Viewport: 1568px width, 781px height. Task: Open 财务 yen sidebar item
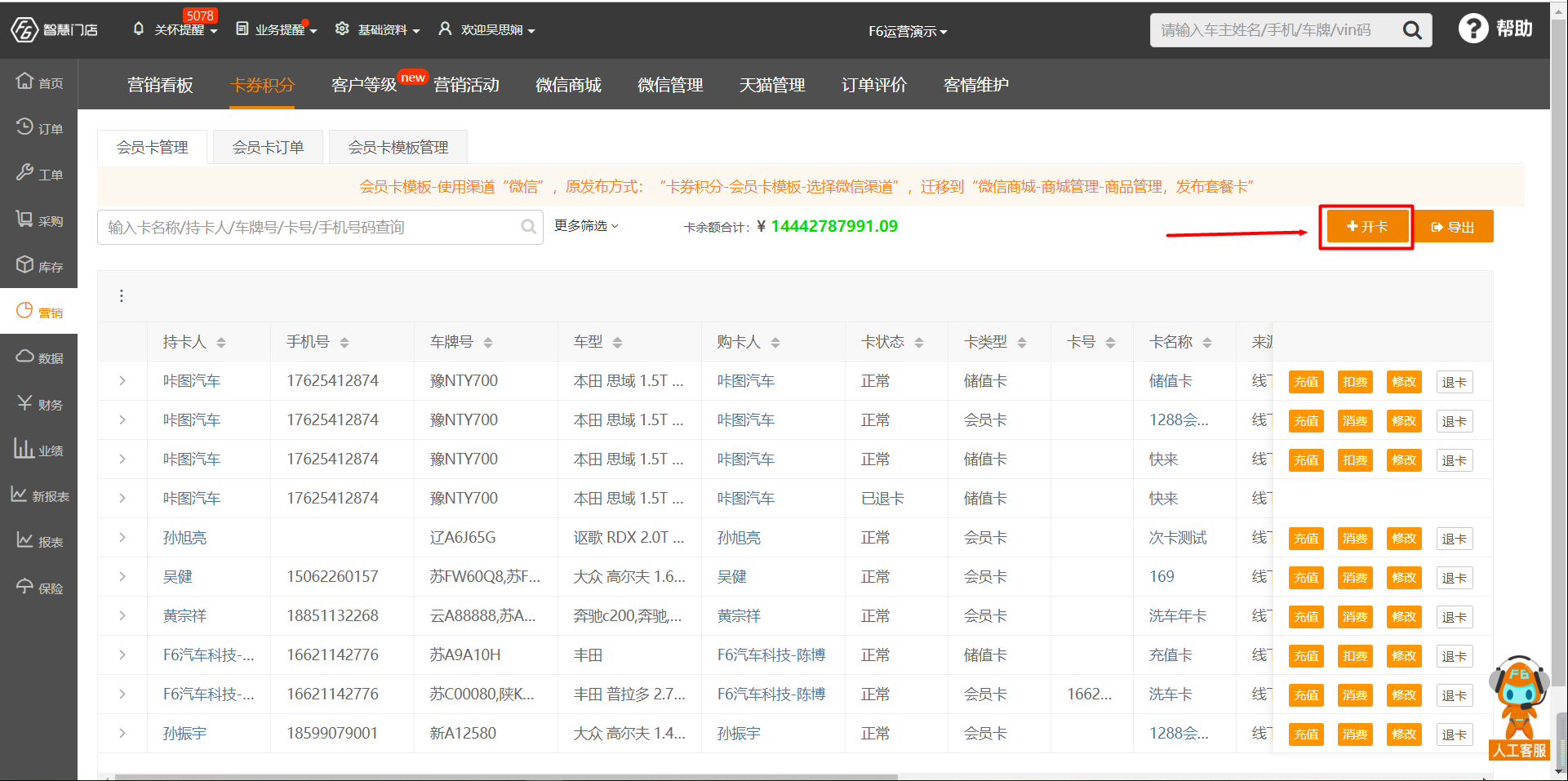39,403
